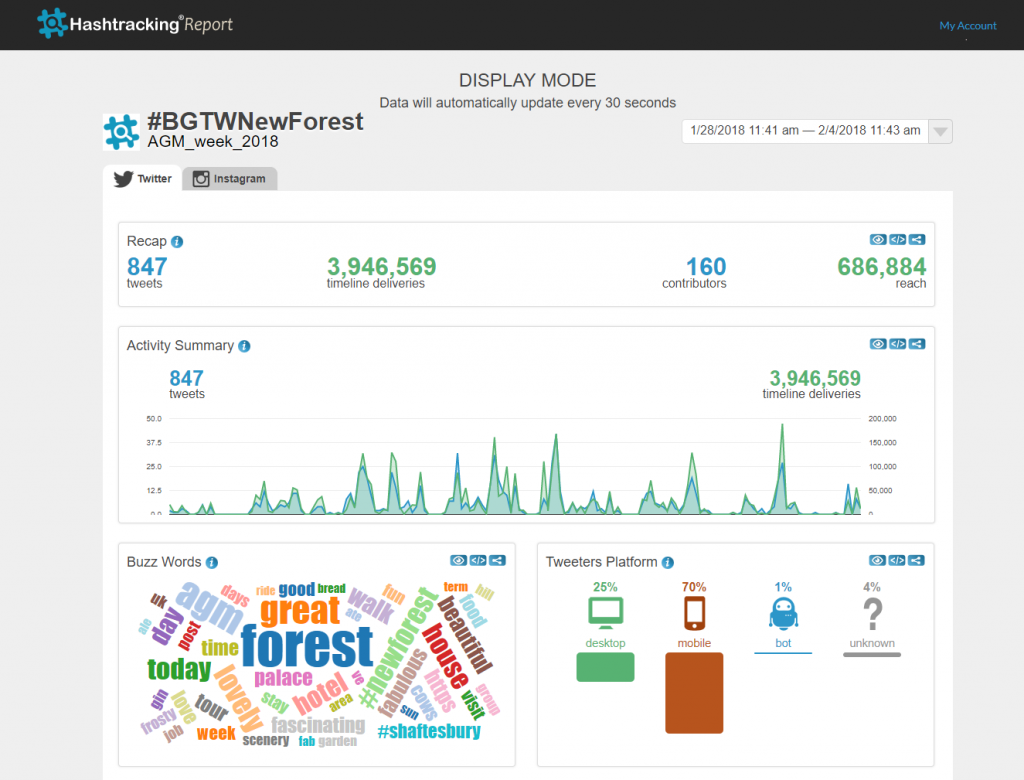Screen dimensions: 1024x780
Task: Toggle the Recap panel eye visibility icon
Action: coord(878,240)
